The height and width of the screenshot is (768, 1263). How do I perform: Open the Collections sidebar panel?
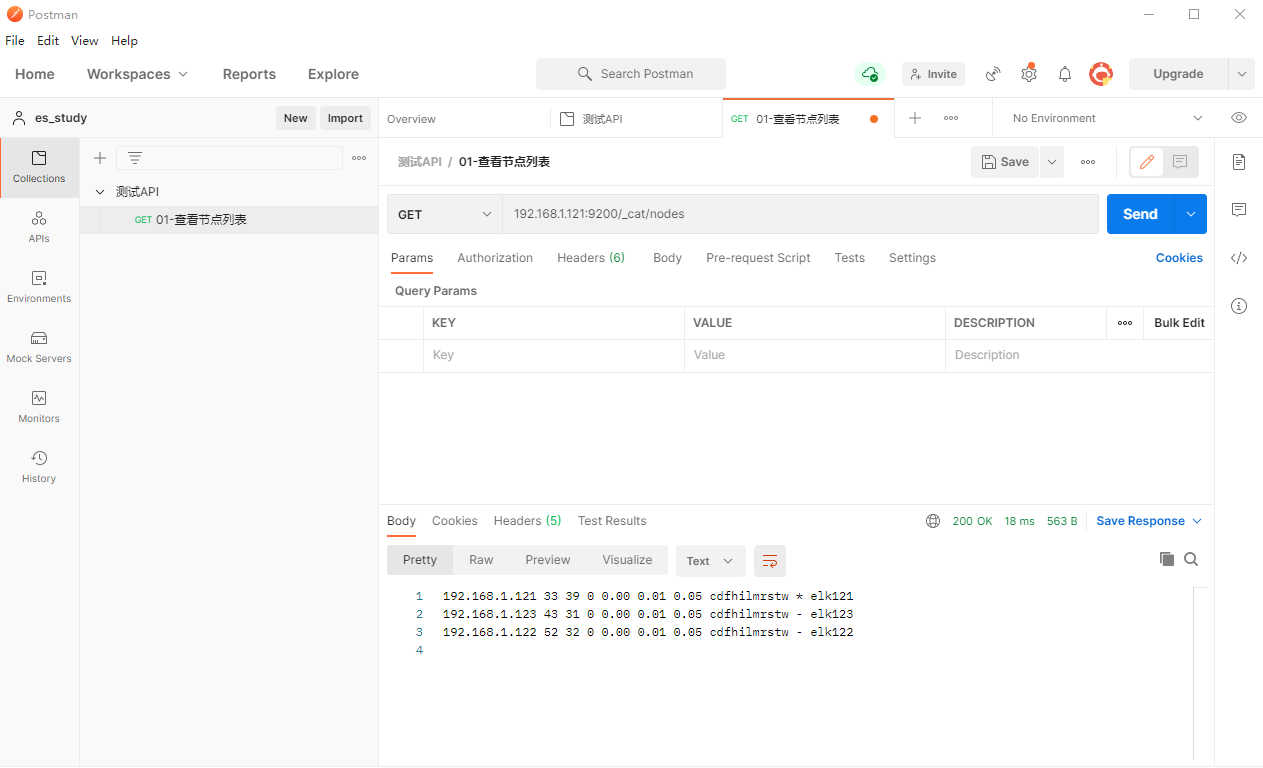tap(39, 167)
